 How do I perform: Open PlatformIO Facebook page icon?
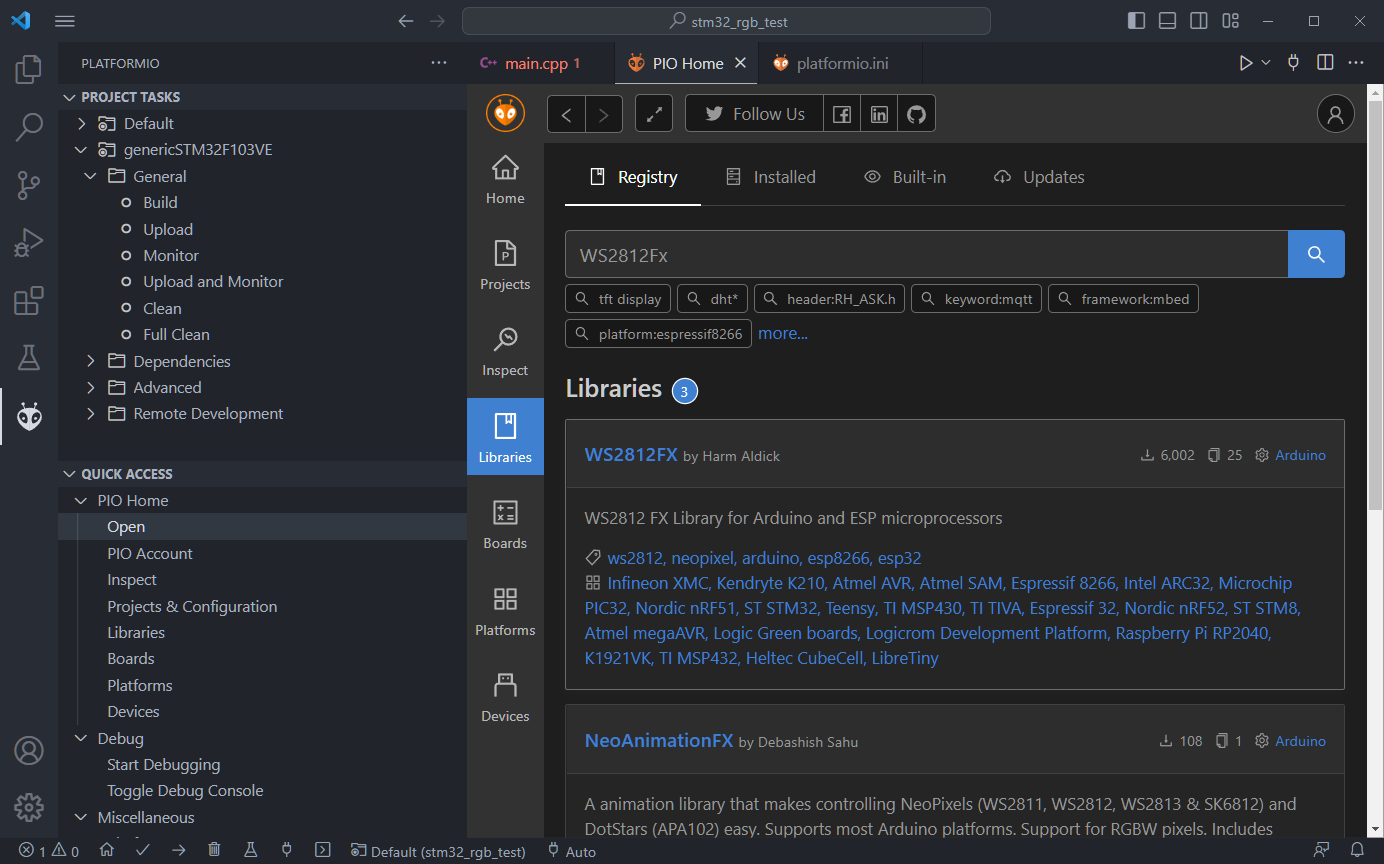(x=842, y=114)
